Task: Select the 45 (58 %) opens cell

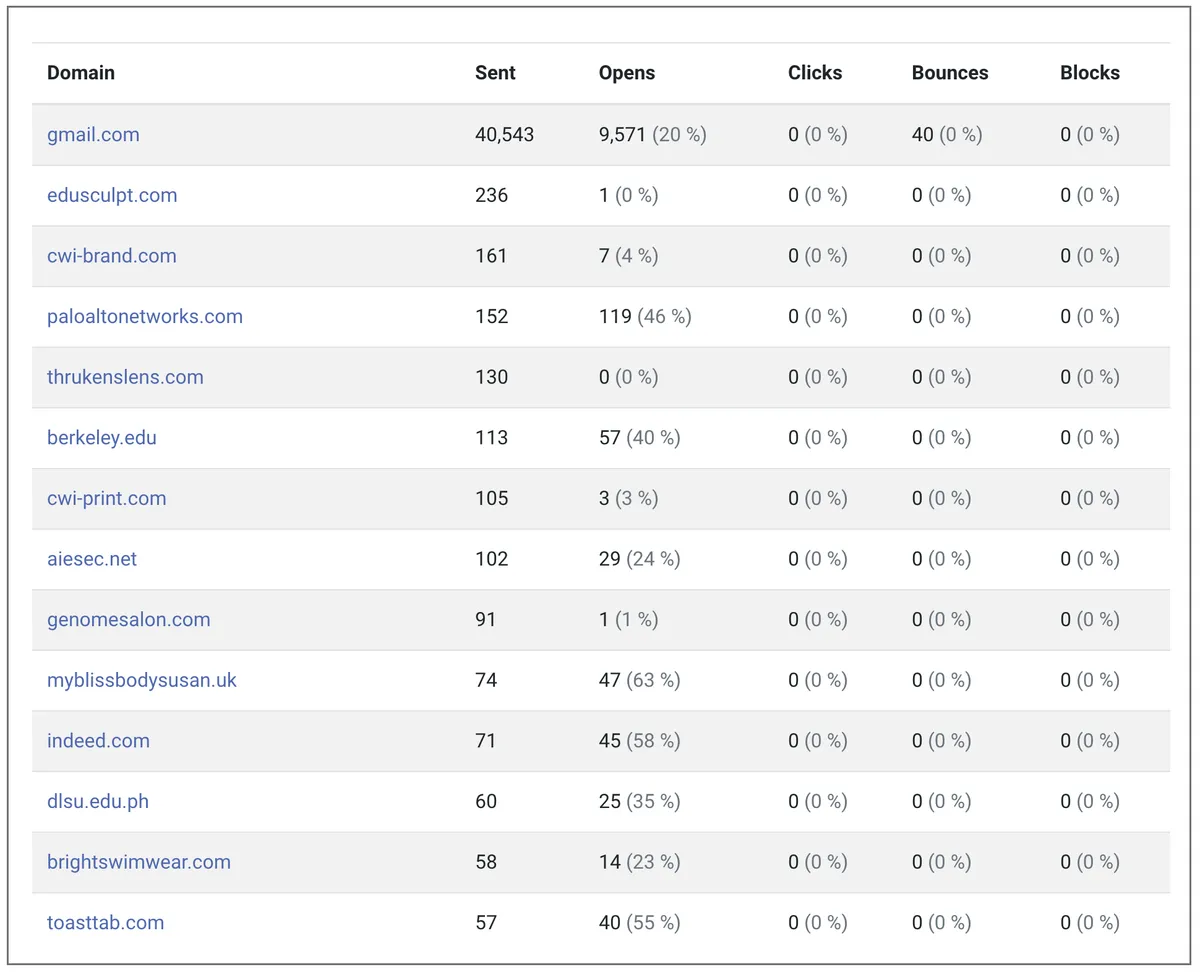Action: 640,741
